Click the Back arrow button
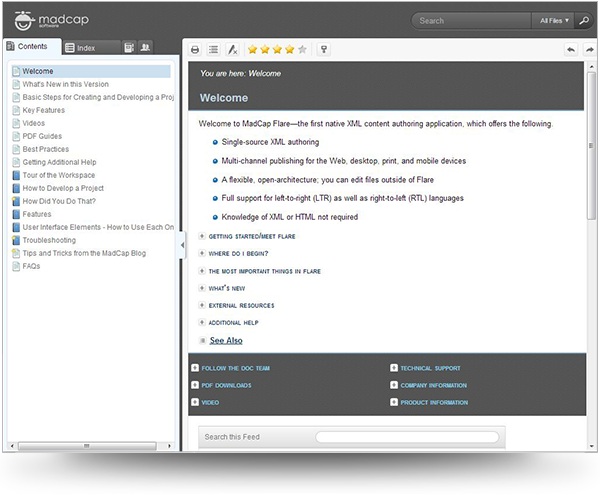This screenshot has height=494, width=600. 571,50
